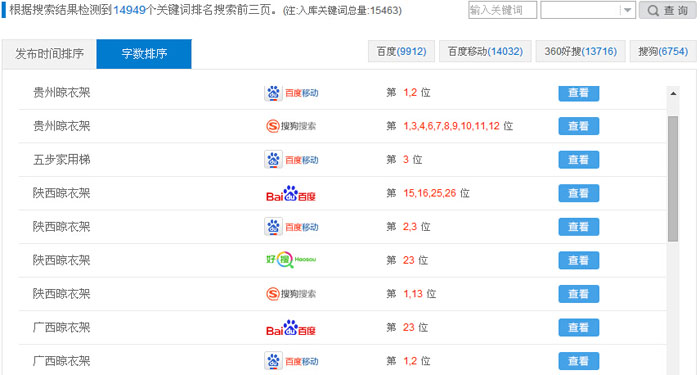Click Sogou search icon for 陕西晾衣架
This screenshot has width=700, height=375.
[291, 294]
